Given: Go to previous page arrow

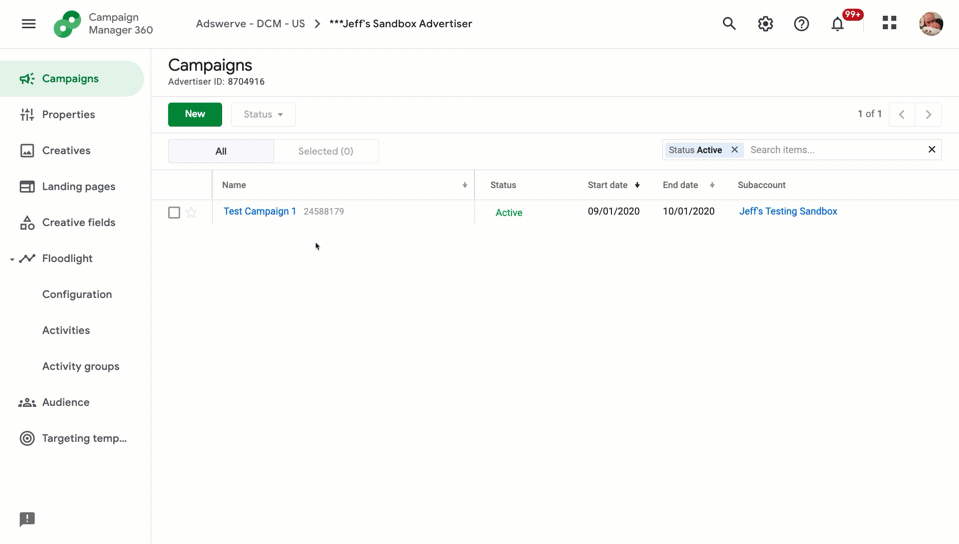Looking at the screenshot, I should click(x=902, y=114).
